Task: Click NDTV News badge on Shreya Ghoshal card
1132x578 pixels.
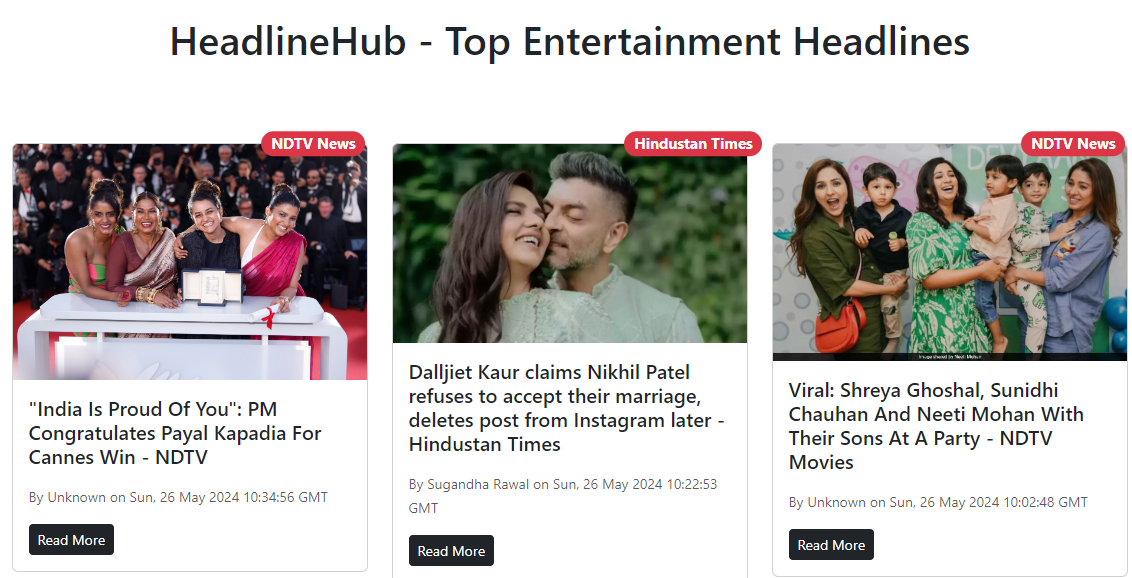Action: tap(1073, 144)
